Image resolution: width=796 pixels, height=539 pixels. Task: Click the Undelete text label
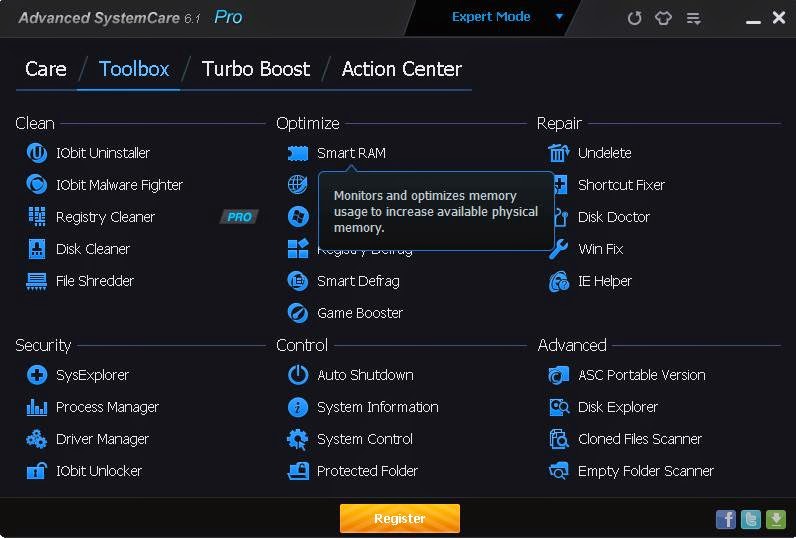coord(605,153)
